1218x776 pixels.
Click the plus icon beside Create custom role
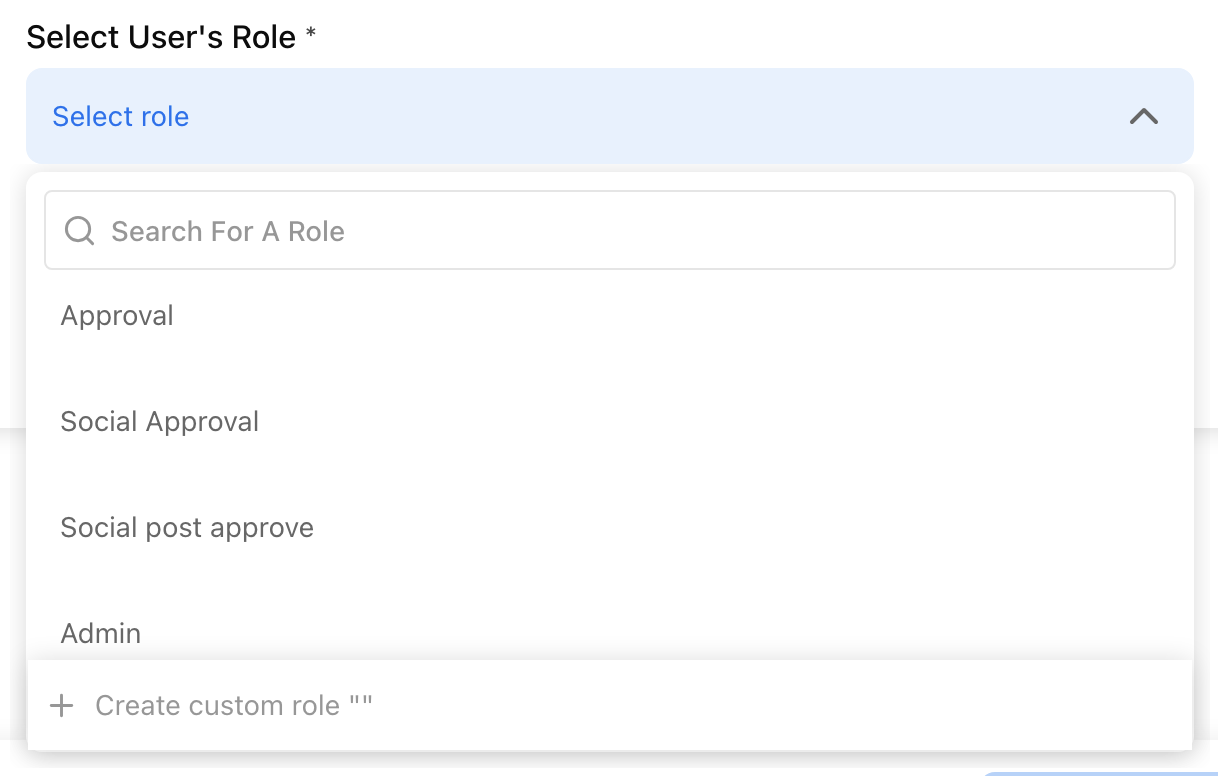point(62,706)
